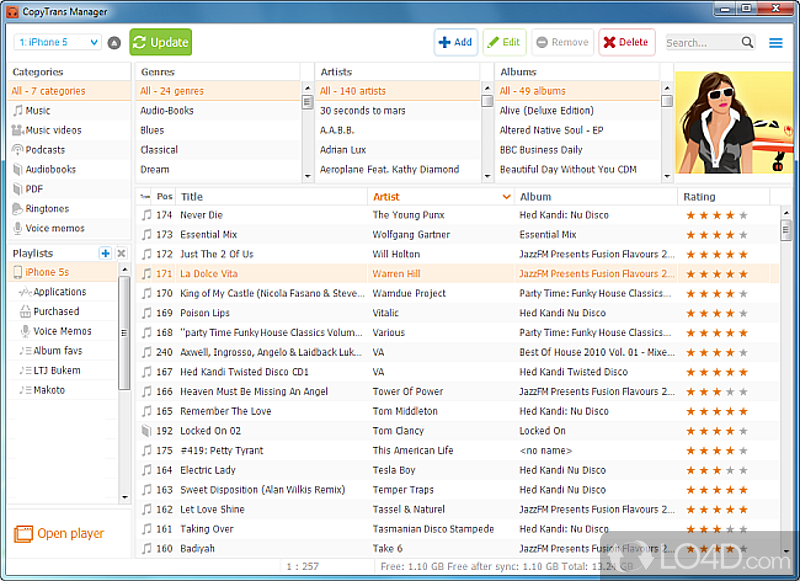The width and height of the screenshot is (800, 581).
Task: Select track Never Die
Action: click(x=457, y=215)
